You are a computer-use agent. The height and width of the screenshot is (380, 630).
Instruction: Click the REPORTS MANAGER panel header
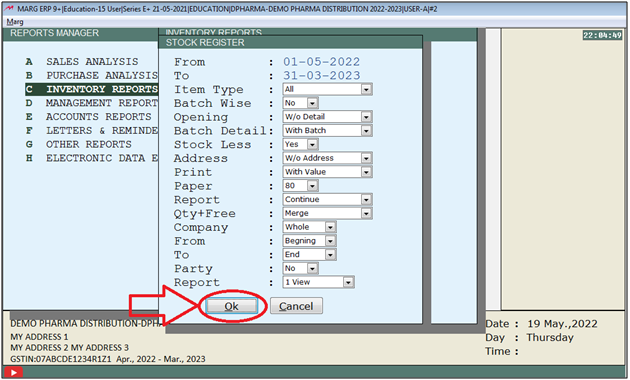(54, 33)
